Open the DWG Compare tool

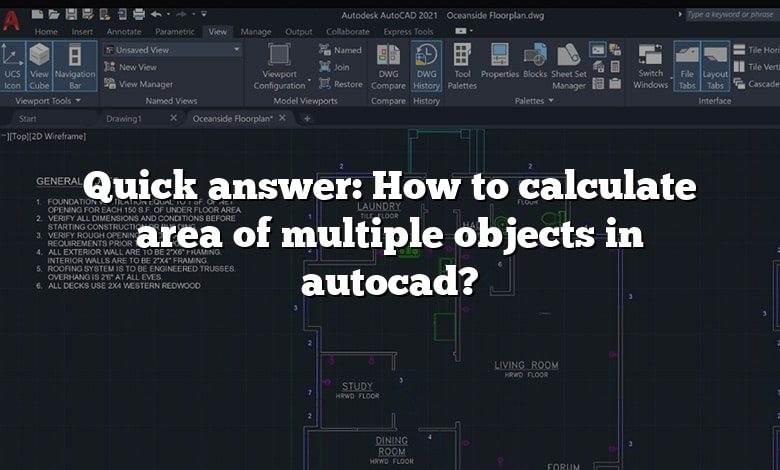click(389, 65)
